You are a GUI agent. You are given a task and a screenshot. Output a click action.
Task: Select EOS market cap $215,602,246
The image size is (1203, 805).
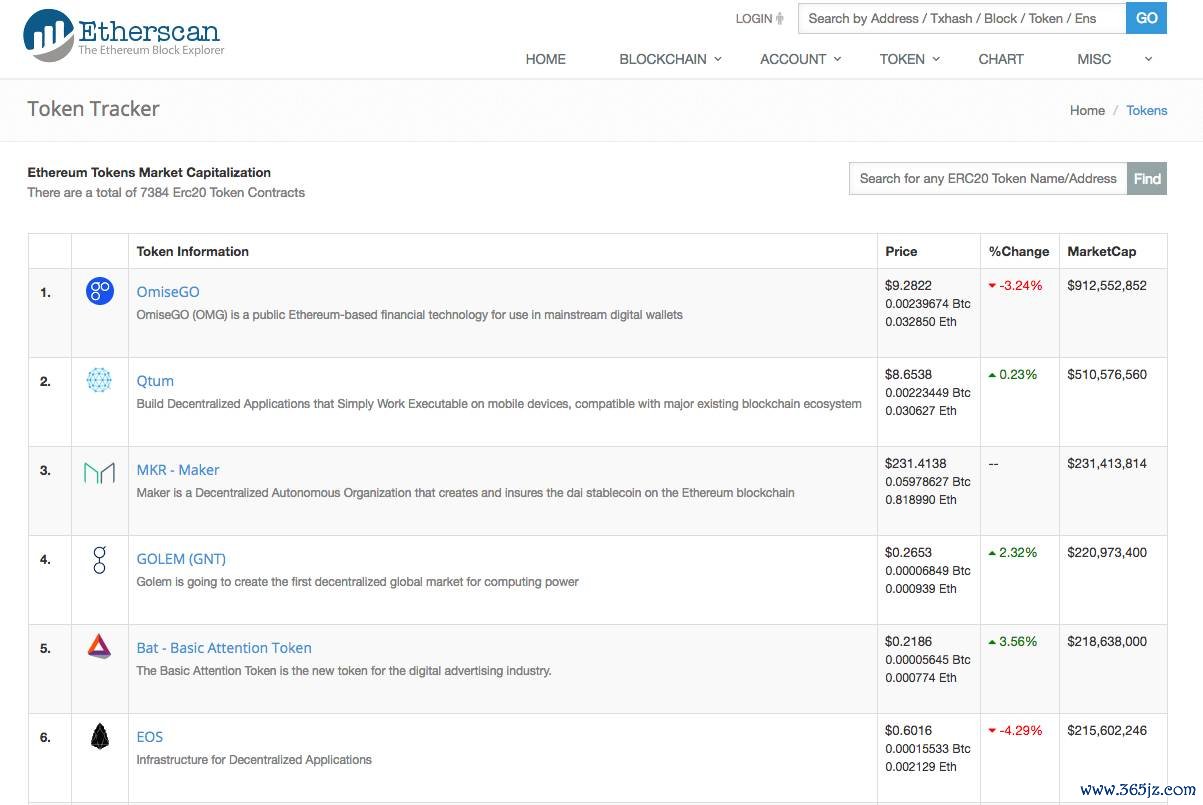tap(1107, 730)
